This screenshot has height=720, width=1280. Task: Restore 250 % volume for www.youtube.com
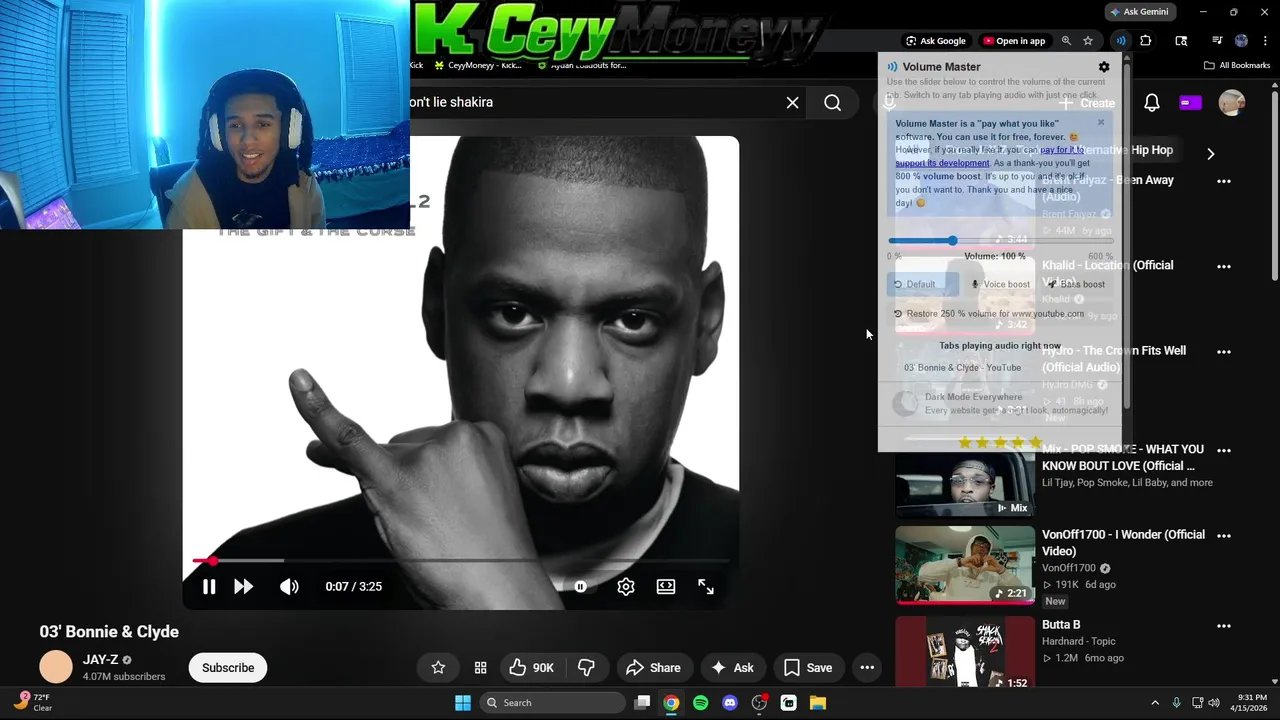coord(988,314)
